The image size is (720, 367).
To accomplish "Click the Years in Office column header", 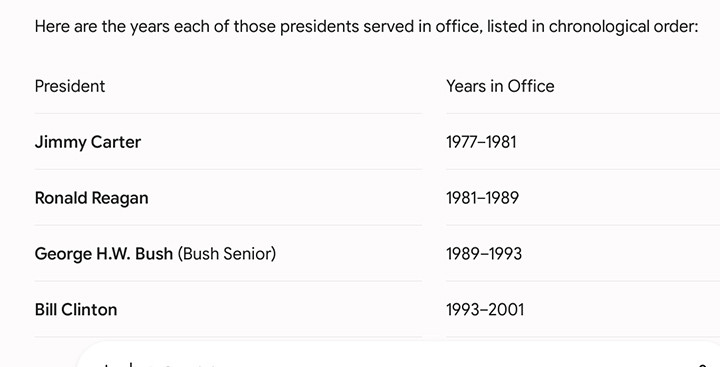I will [500, 86].
